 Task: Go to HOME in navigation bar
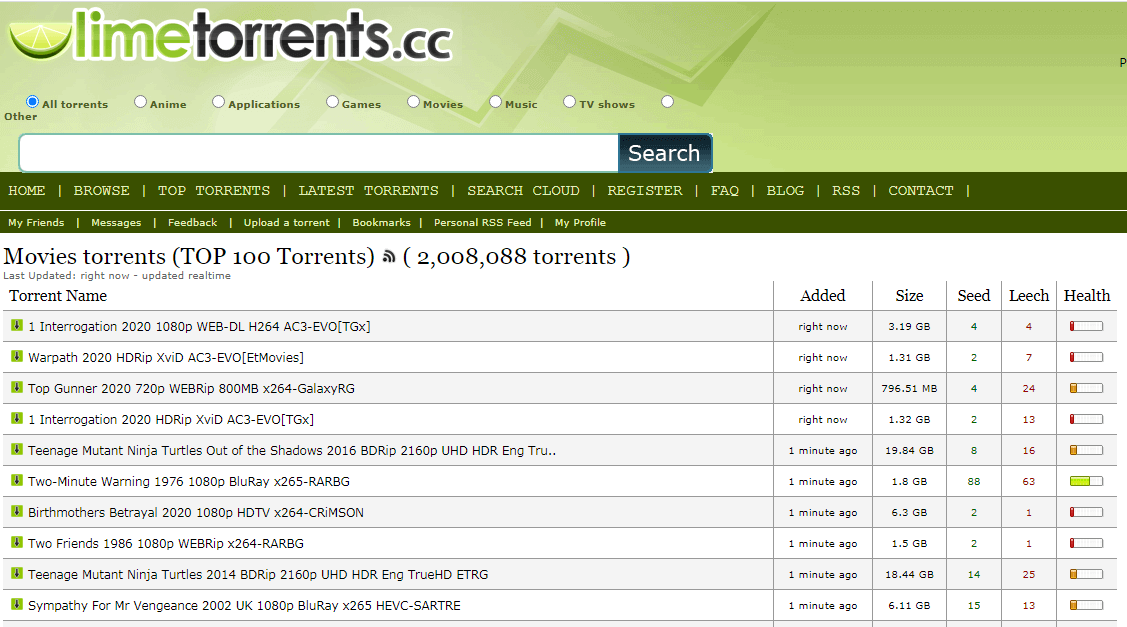click(27, 191)
